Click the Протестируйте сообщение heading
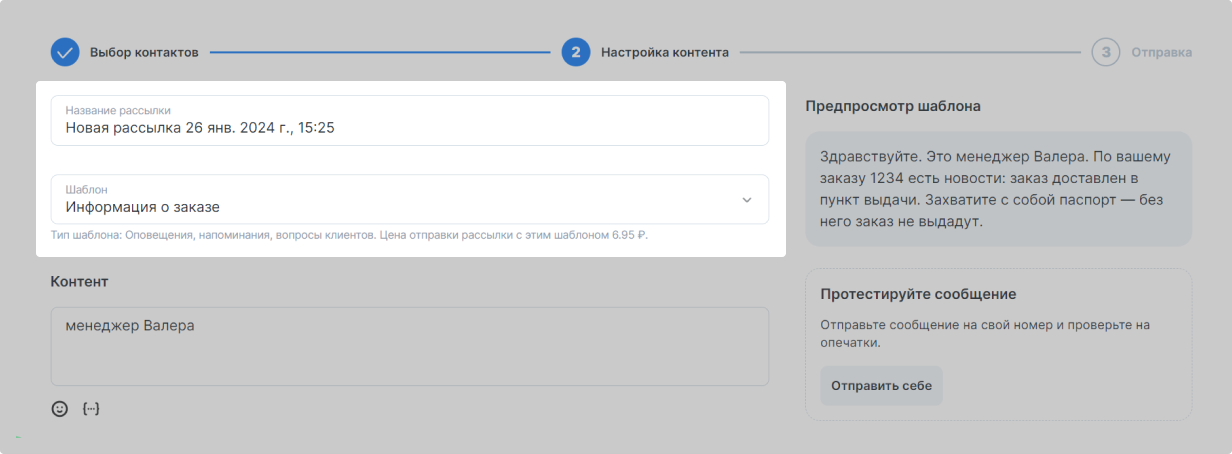 click(918, 294)
